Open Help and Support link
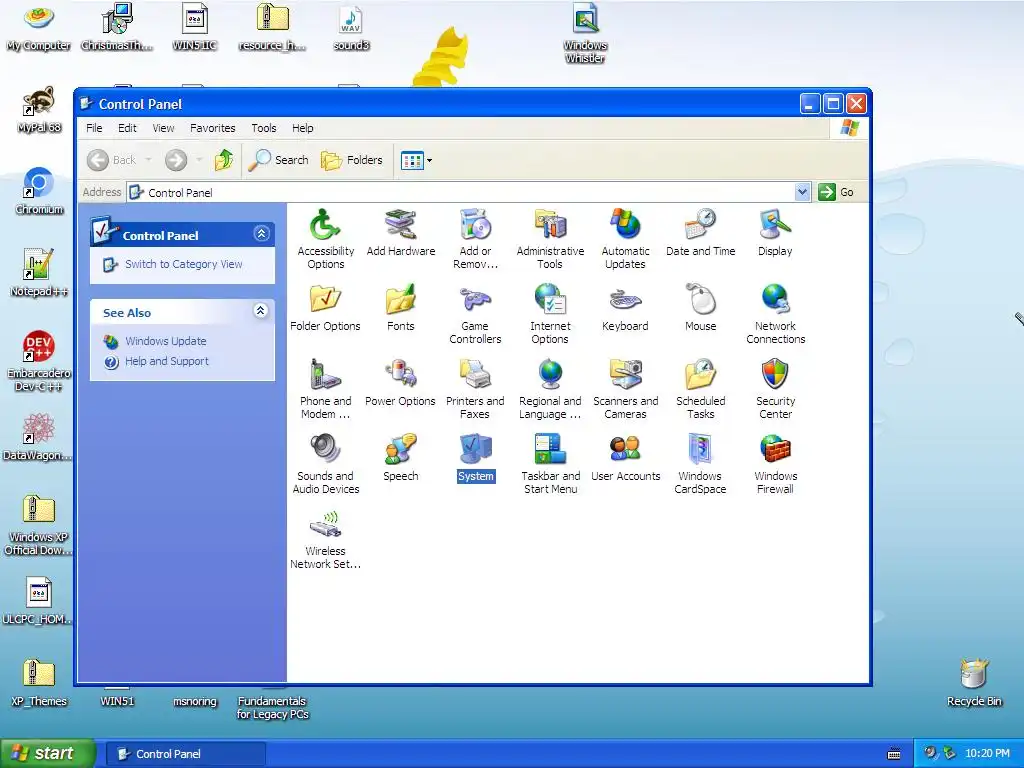Viewport: 1024px width, 768px height. coord(167,361)
